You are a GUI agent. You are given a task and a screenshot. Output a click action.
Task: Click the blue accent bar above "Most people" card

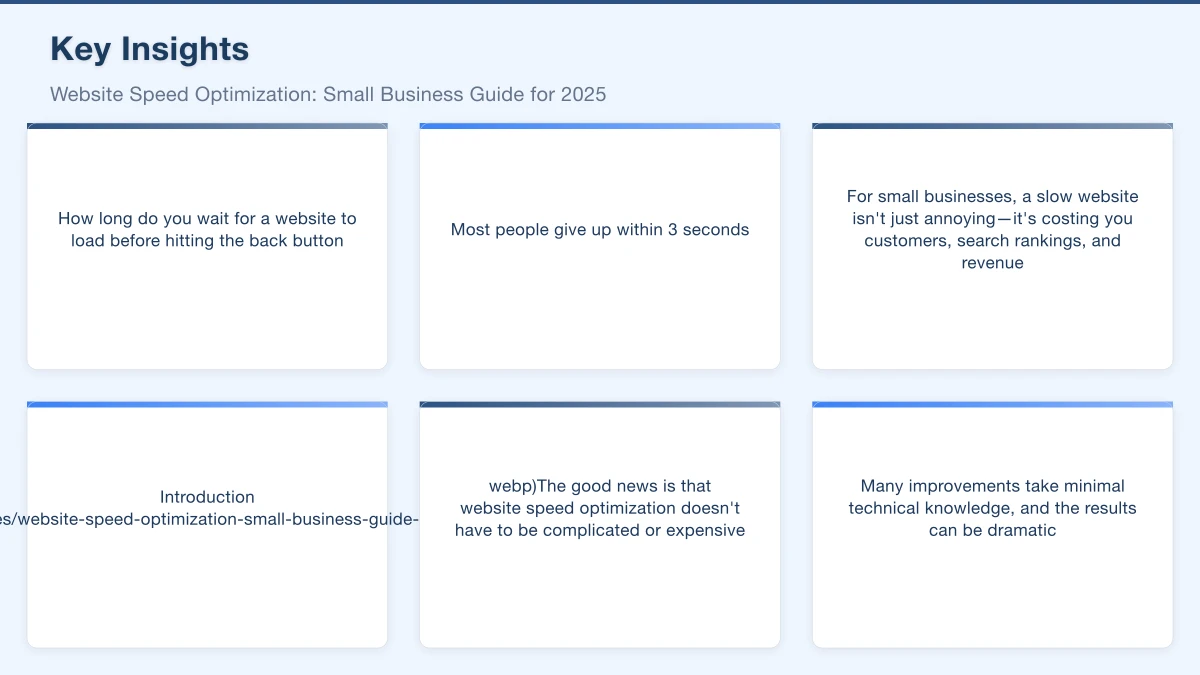pyautogui.click(x=600, y=126)
